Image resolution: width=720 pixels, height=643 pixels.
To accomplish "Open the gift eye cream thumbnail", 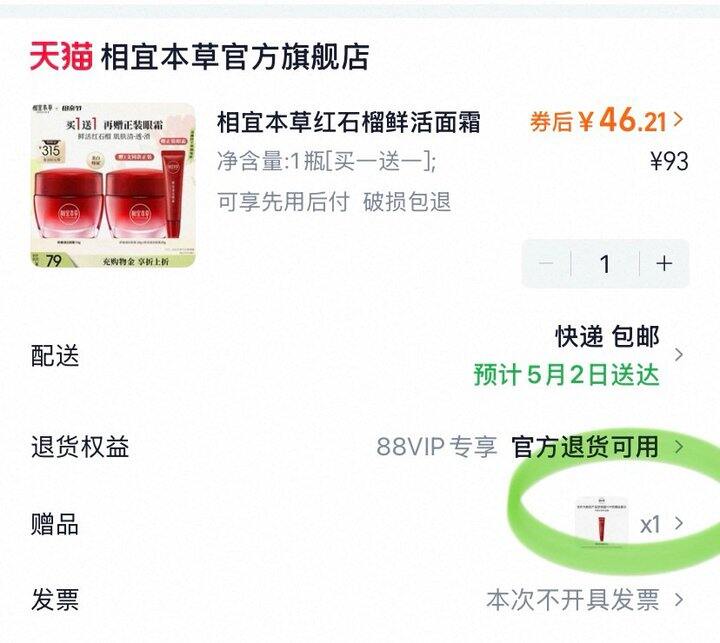I will (x=602, y=522).
